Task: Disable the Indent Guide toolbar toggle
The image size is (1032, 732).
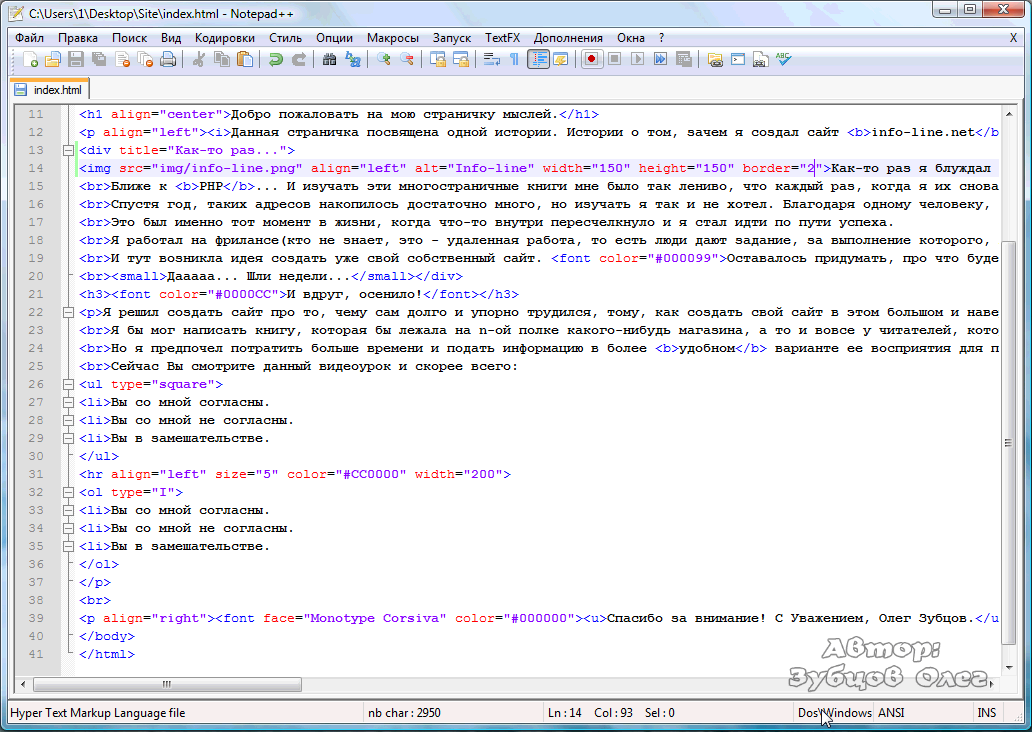Action: click(x=538, y=60)
